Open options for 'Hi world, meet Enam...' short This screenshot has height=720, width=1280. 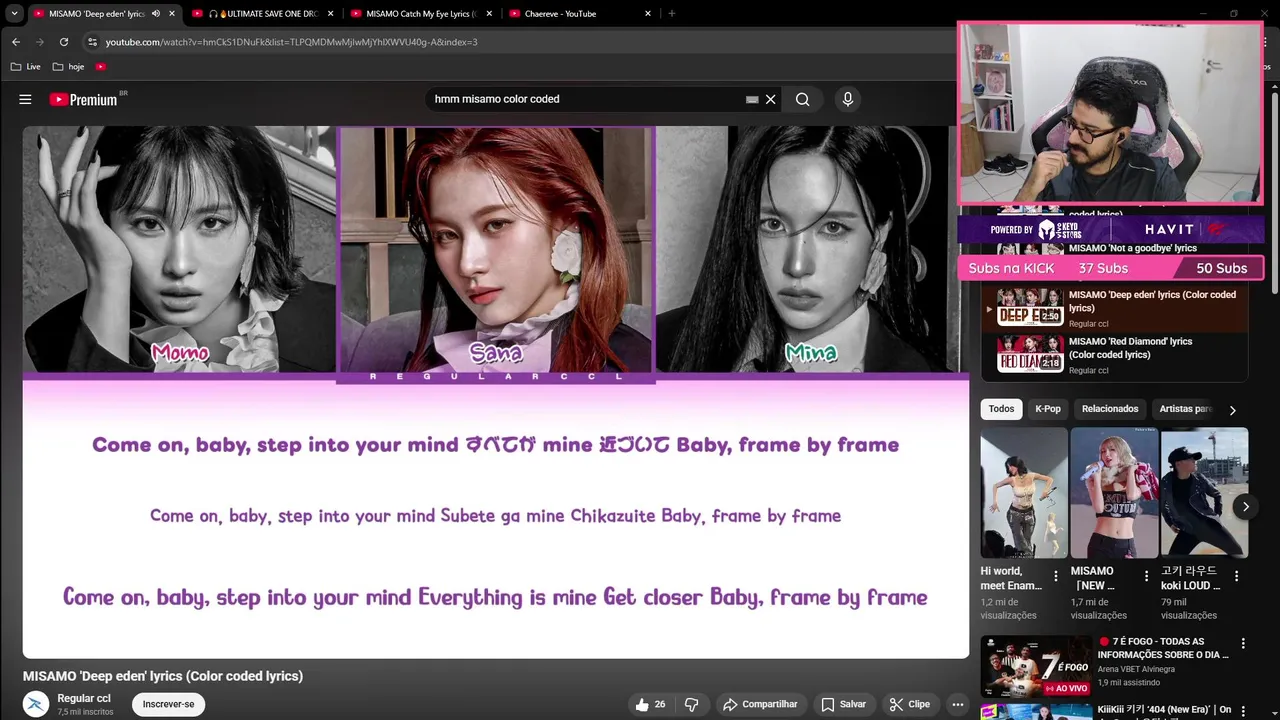point(1056,576)
